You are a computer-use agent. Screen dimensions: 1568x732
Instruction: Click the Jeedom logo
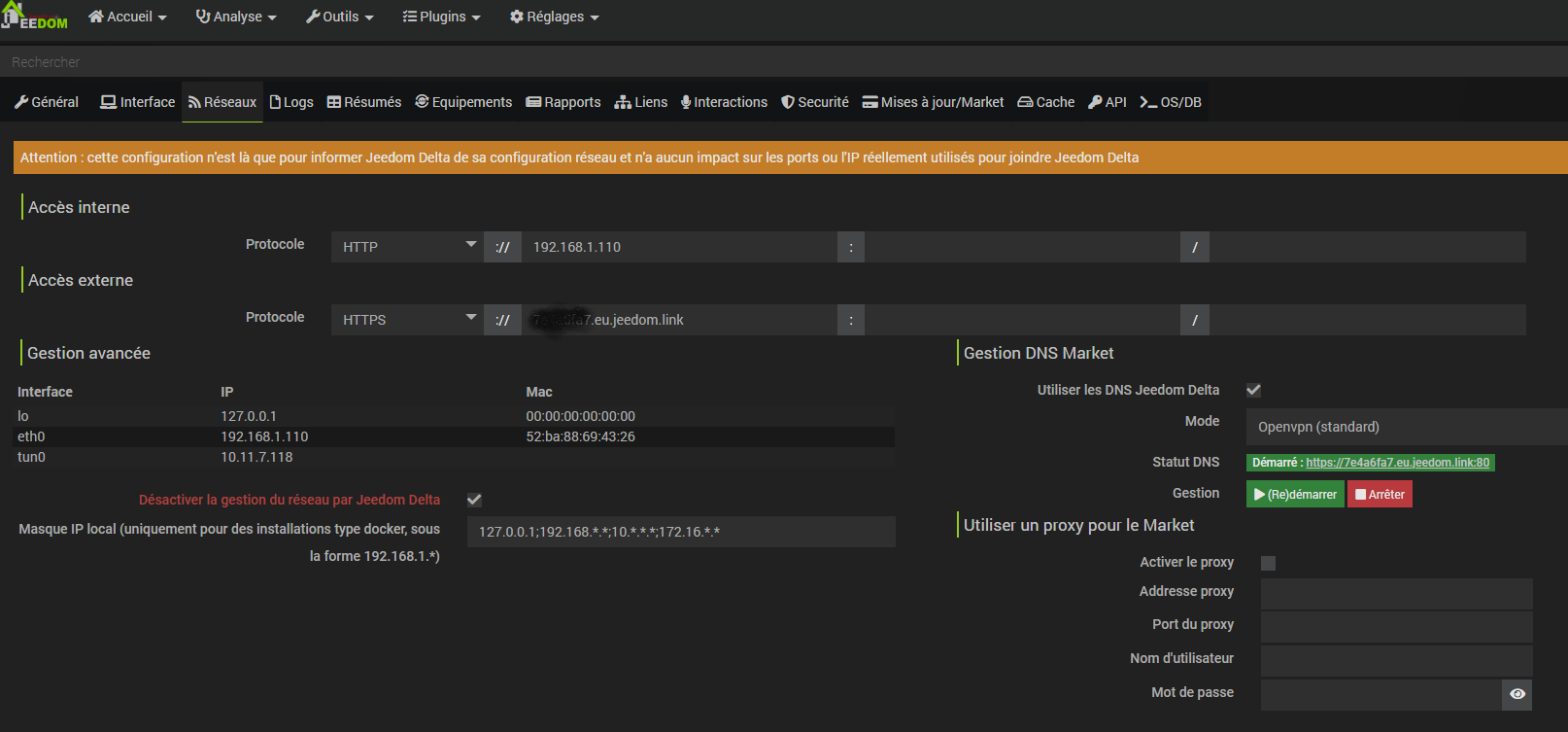35,17
